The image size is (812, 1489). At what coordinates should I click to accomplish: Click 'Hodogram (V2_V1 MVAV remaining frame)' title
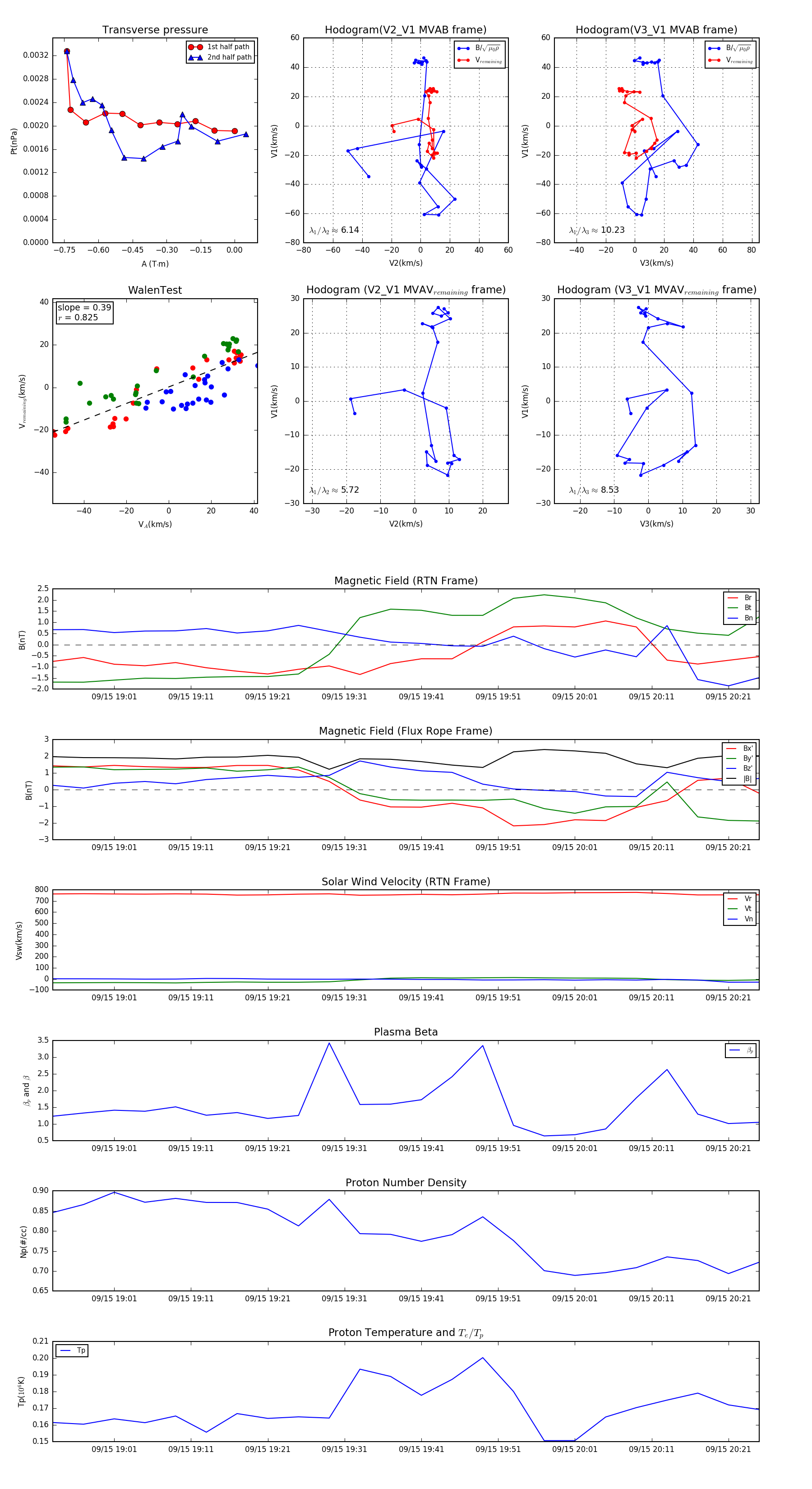pyautogui.click(x=406, y=290)
